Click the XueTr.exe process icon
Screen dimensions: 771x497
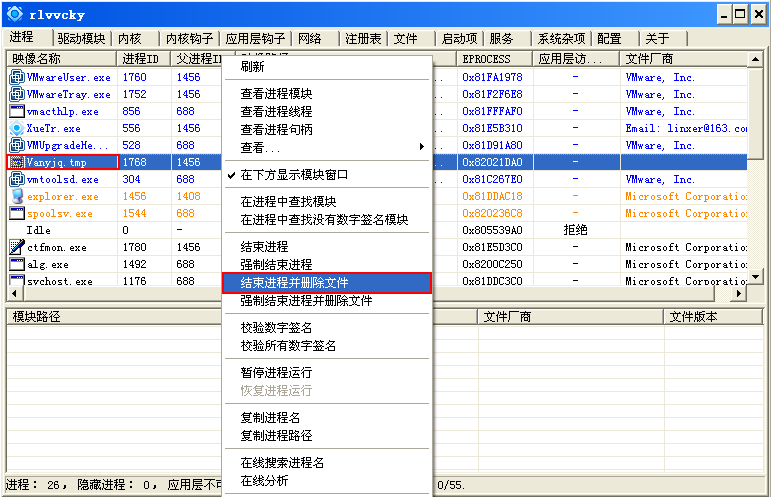16,128
